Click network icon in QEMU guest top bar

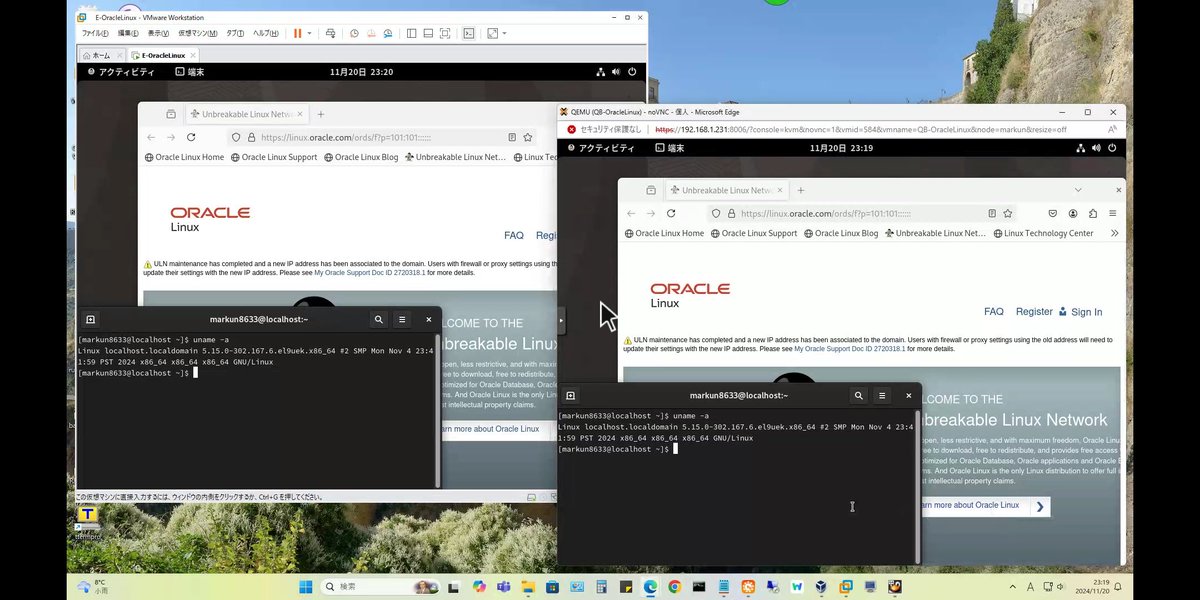1080,148
